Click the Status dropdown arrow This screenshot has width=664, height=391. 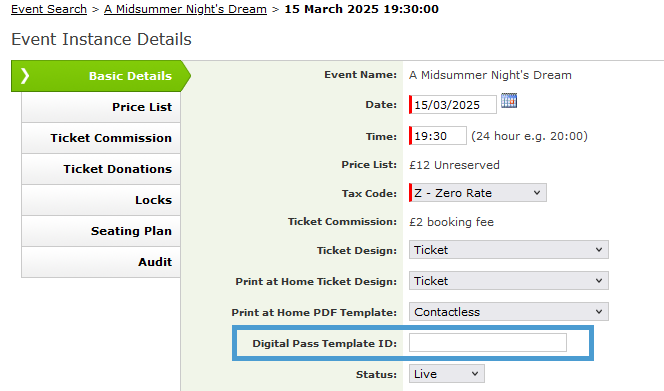tap(475, 374)
